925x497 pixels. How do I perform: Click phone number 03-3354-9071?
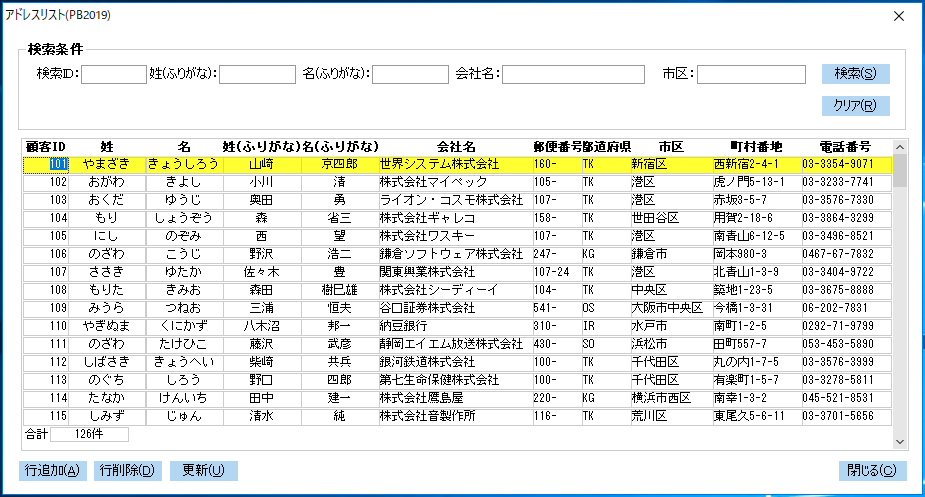click(x=845, y=164)
